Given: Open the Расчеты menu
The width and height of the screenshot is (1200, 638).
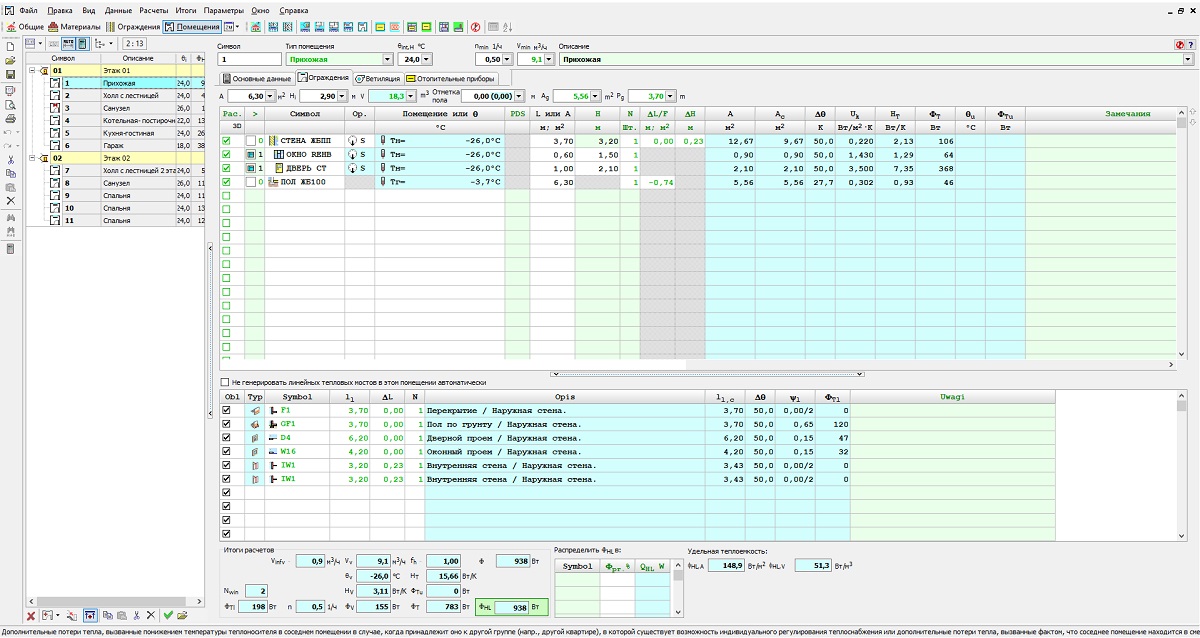Looking at the screenshot, I should coord(153,9).
